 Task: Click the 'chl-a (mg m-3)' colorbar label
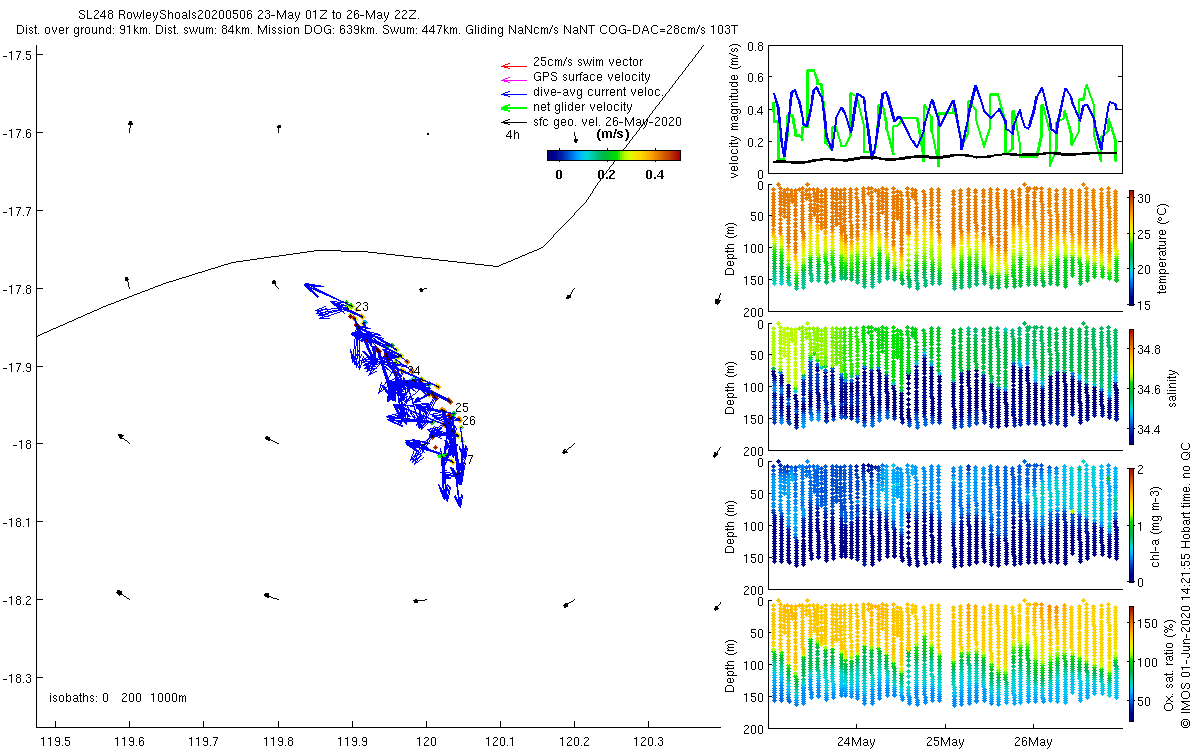(1154, 525)
